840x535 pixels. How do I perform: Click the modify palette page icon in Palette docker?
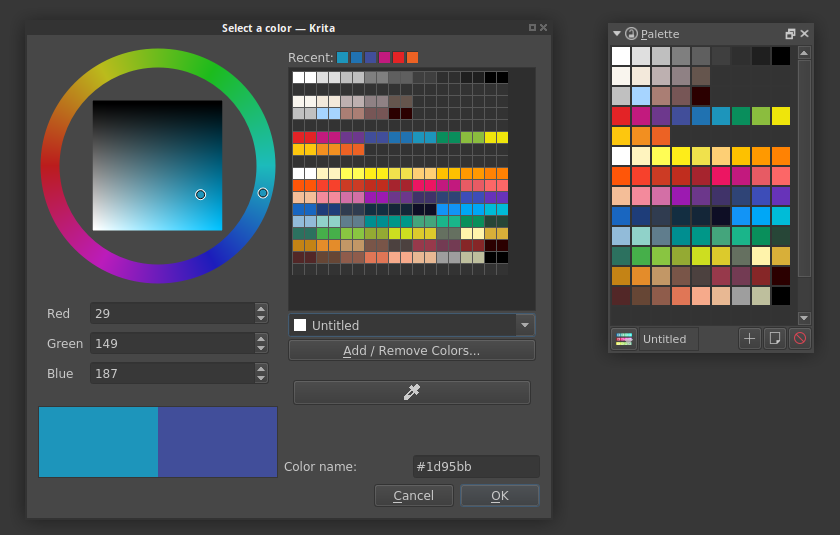tap(775, 338)
